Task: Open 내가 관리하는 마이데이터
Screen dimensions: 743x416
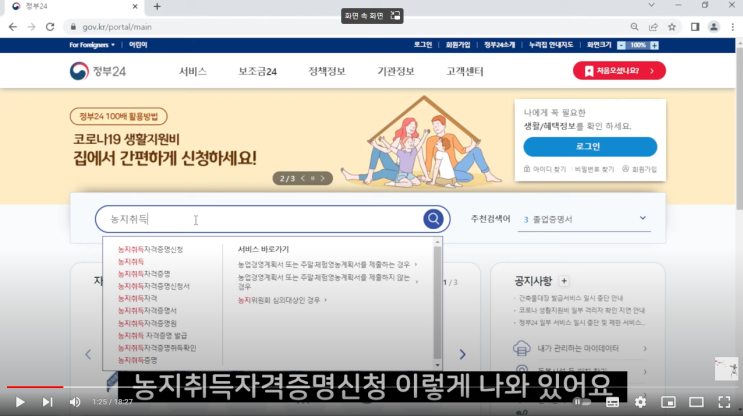Action: (580, 348)
